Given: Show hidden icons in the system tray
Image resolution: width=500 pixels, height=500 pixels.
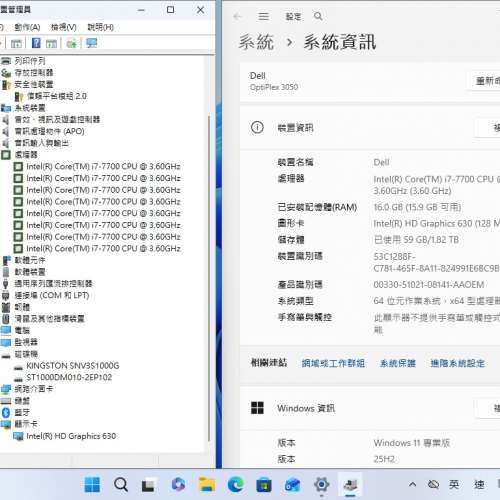Looking at the screenshot, I should (412, 484).
